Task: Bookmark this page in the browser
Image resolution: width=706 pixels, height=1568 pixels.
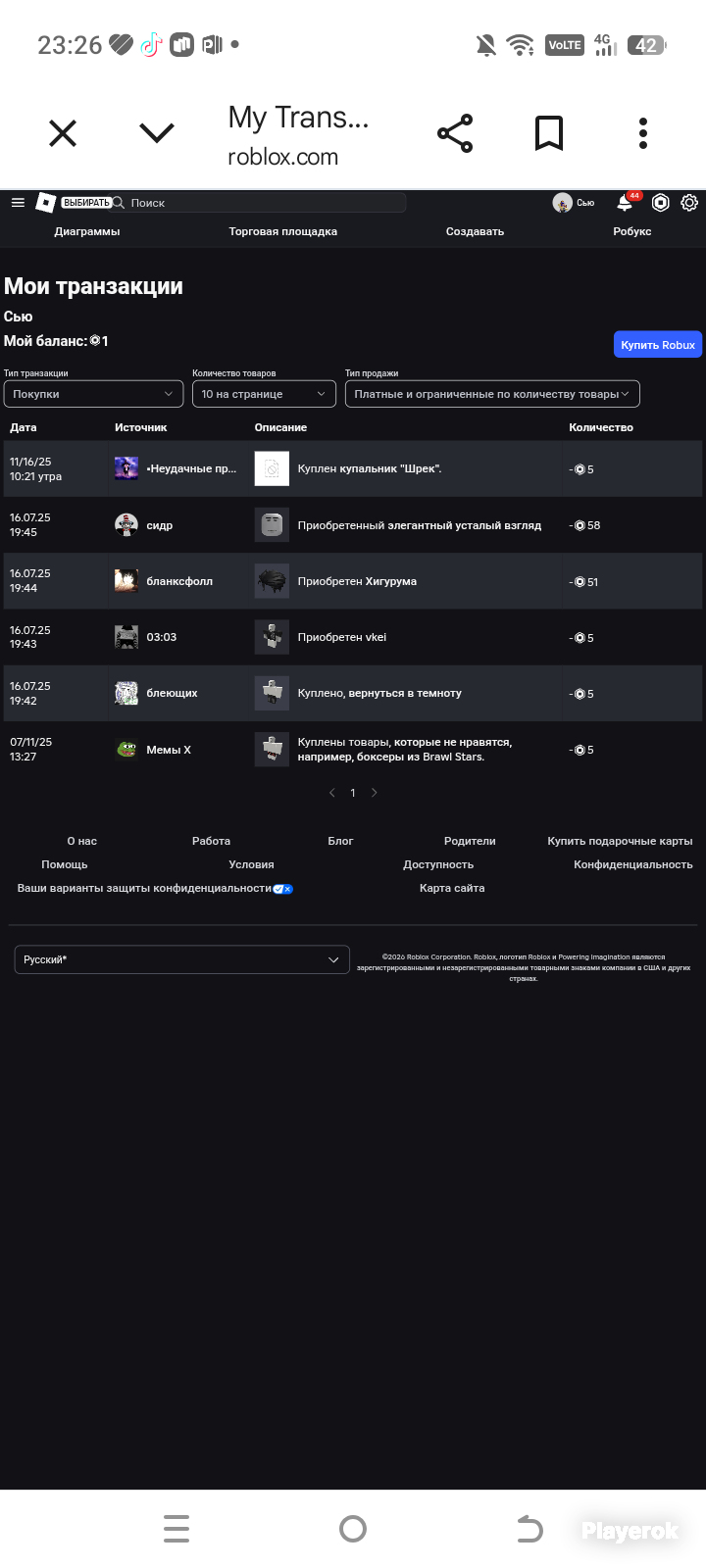Action: [549, 133]
